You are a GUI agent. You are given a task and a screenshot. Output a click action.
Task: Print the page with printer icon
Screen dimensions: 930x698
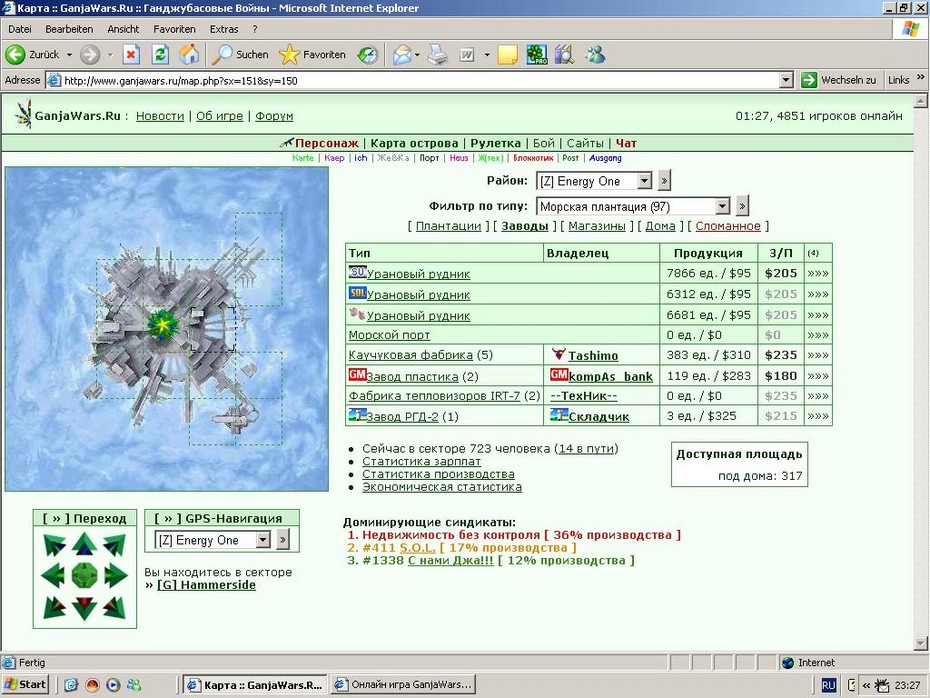[438, 55]
